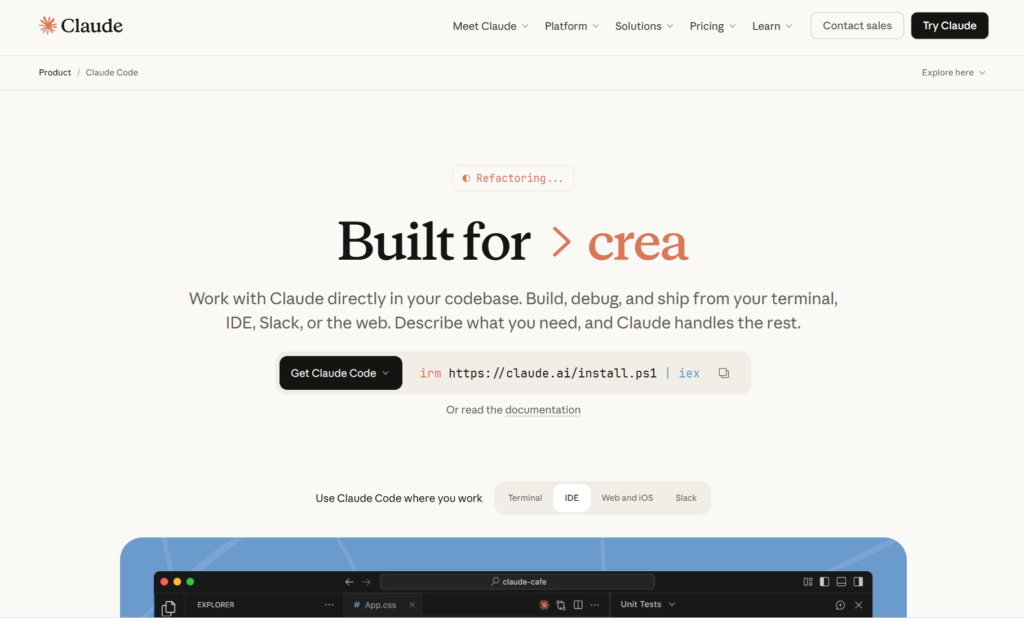Click the split editor icon in the toolbar
The height and width of the screenshot is (618, 1024).
tap(577, 605)
